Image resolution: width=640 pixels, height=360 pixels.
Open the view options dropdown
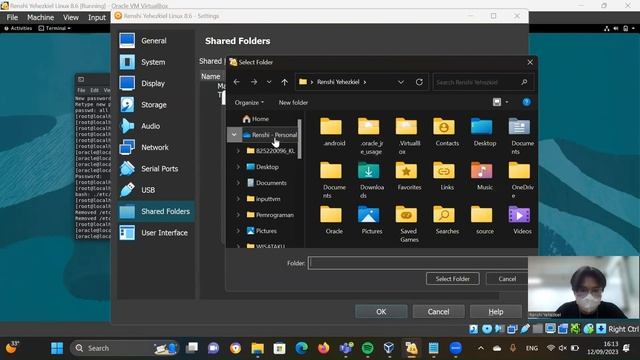click(507, 102)
